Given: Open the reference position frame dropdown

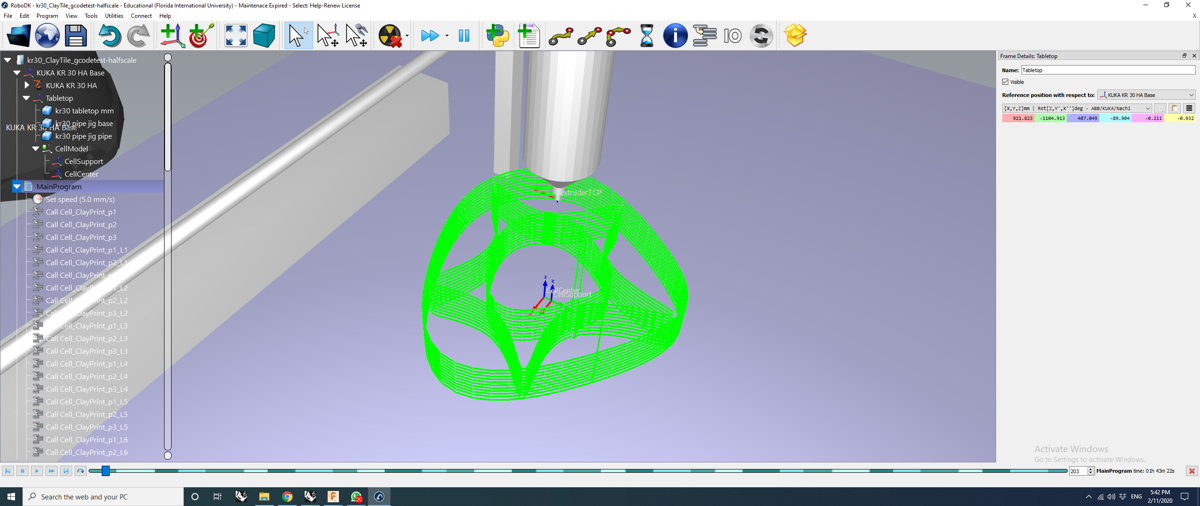Looking at the screenshot, I should (x=1146, y=95).
